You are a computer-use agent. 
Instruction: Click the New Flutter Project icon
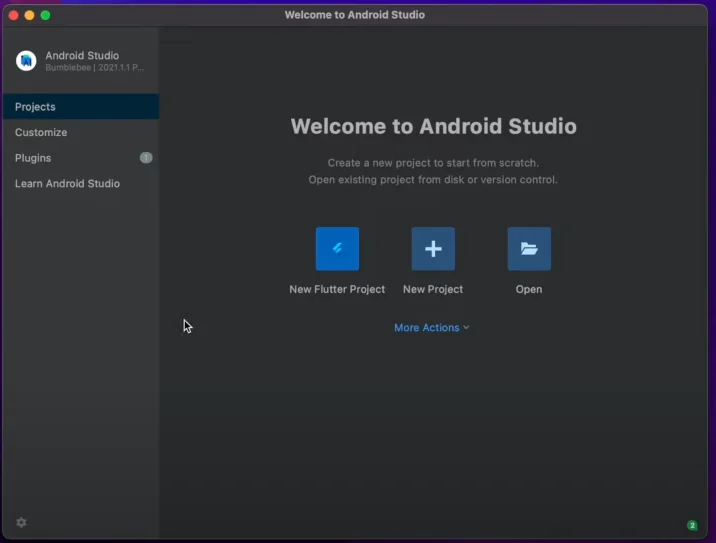tap(337, 249)
